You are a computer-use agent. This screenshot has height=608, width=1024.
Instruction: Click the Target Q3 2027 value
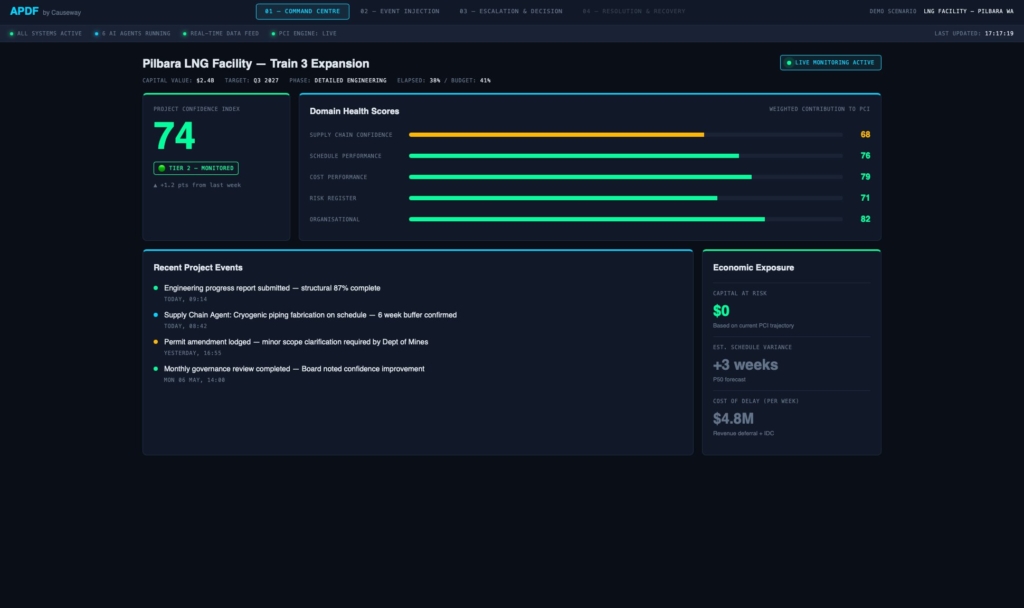point(266,80)
